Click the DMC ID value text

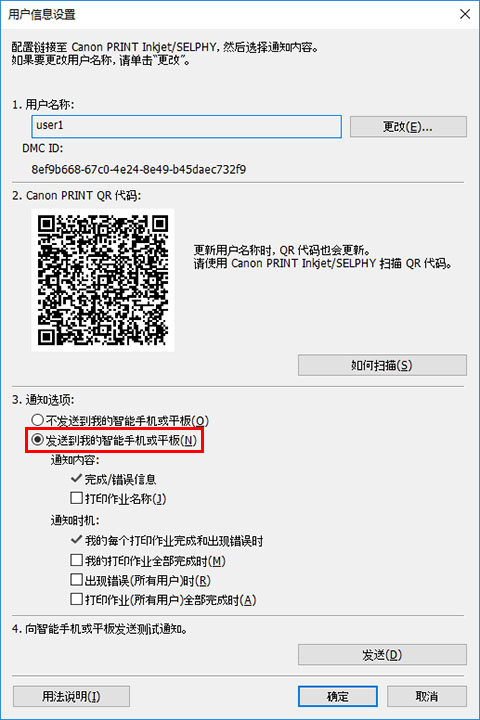[x=139, y=169]
